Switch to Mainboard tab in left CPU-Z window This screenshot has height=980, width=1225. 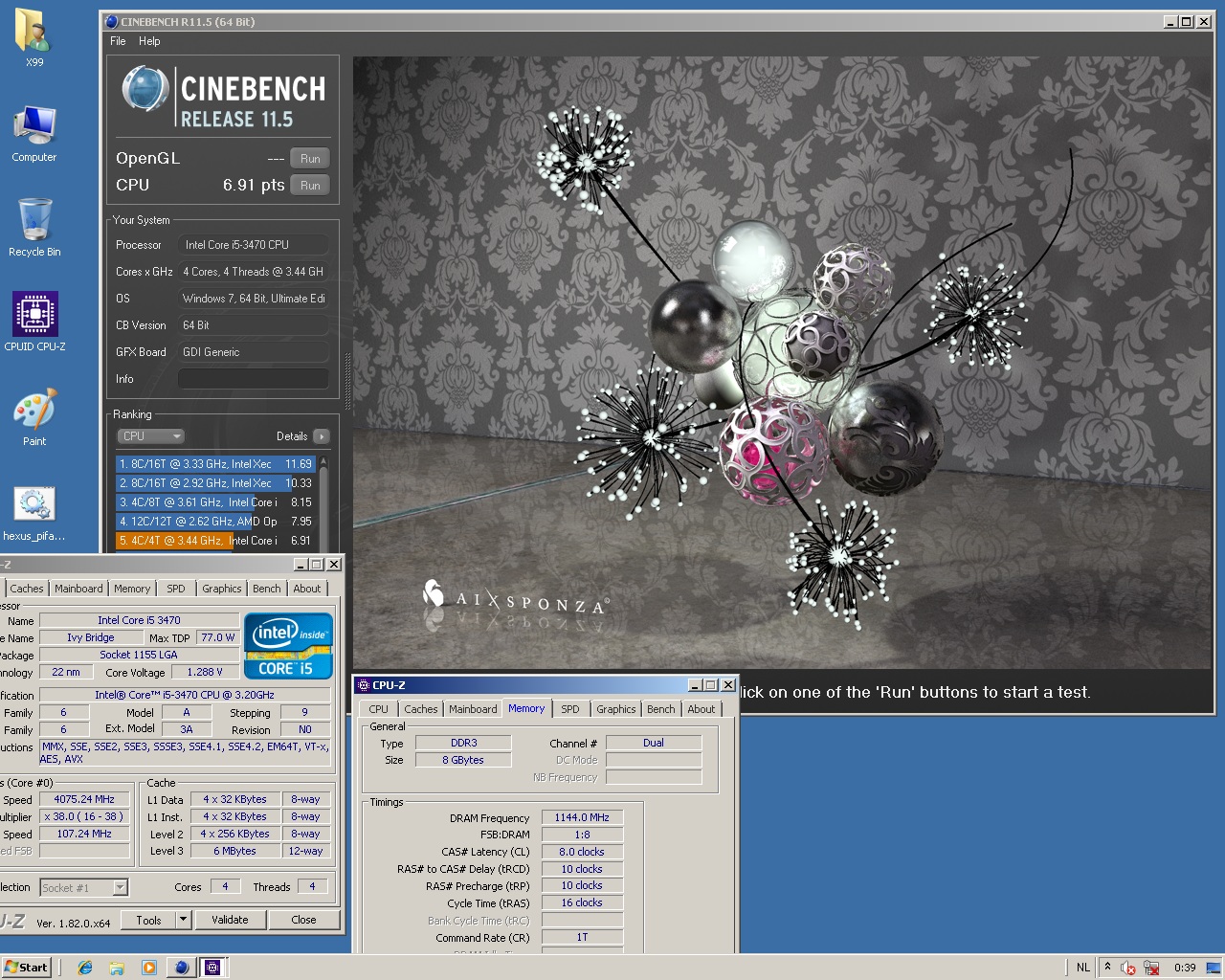[x=78, y=589]
